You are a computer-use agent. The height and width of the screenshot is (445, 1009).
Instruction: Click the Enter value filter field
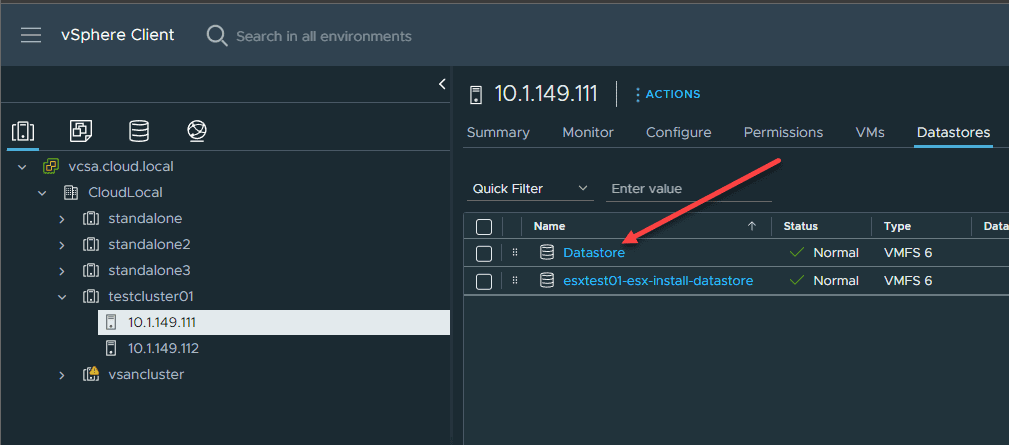point(689,189)
